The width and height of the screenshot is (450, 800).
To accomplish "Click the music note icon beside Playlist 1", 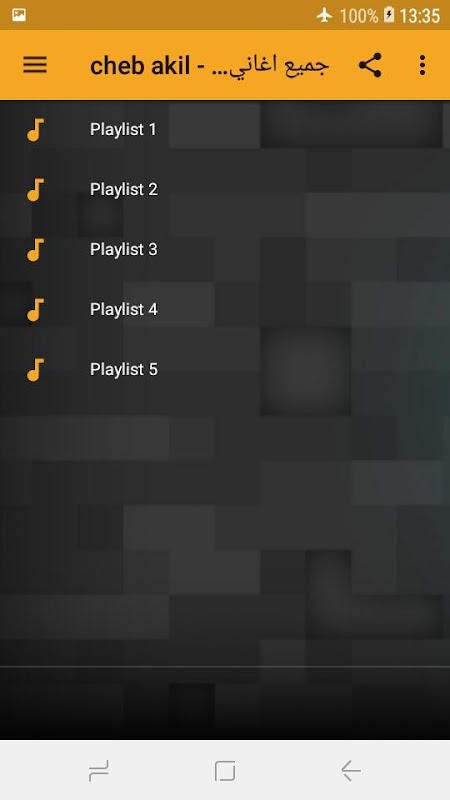I will [35, 130].
